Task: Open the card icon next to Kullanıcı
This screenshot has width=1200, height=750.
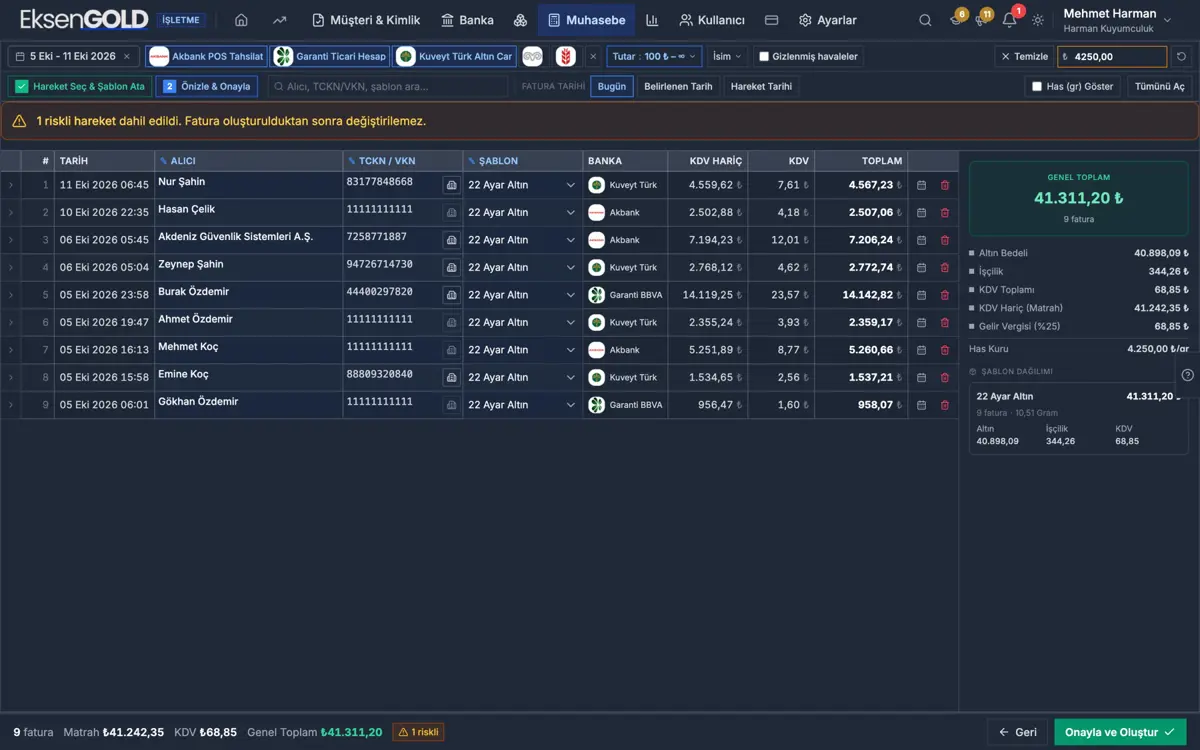Action: pyautogui.click(x=771, y=20)
